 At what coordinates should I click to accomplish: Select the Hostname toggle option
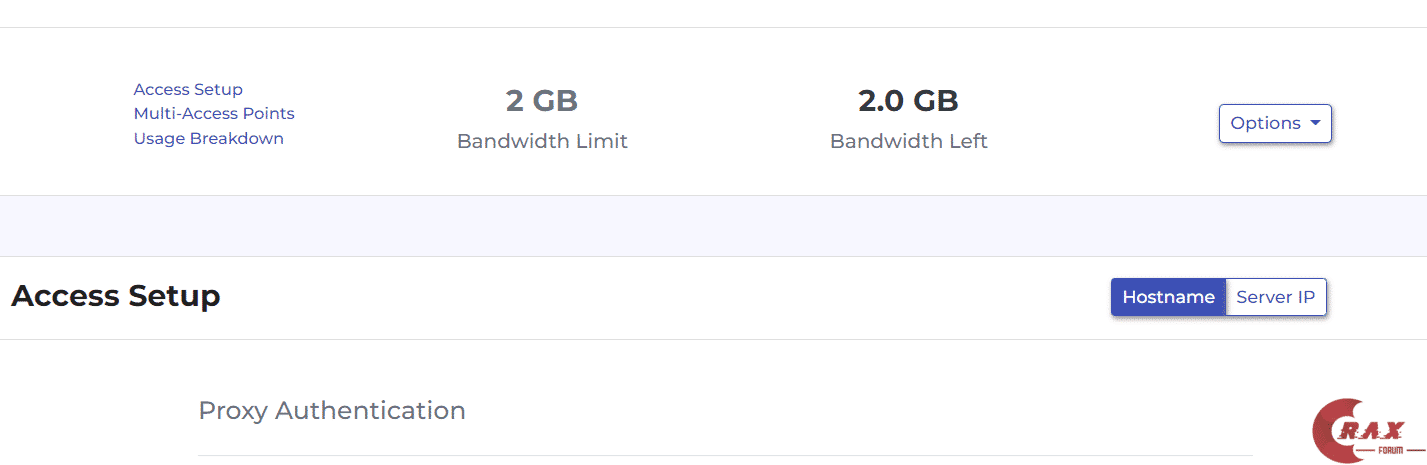click(x=1168, y=297)
